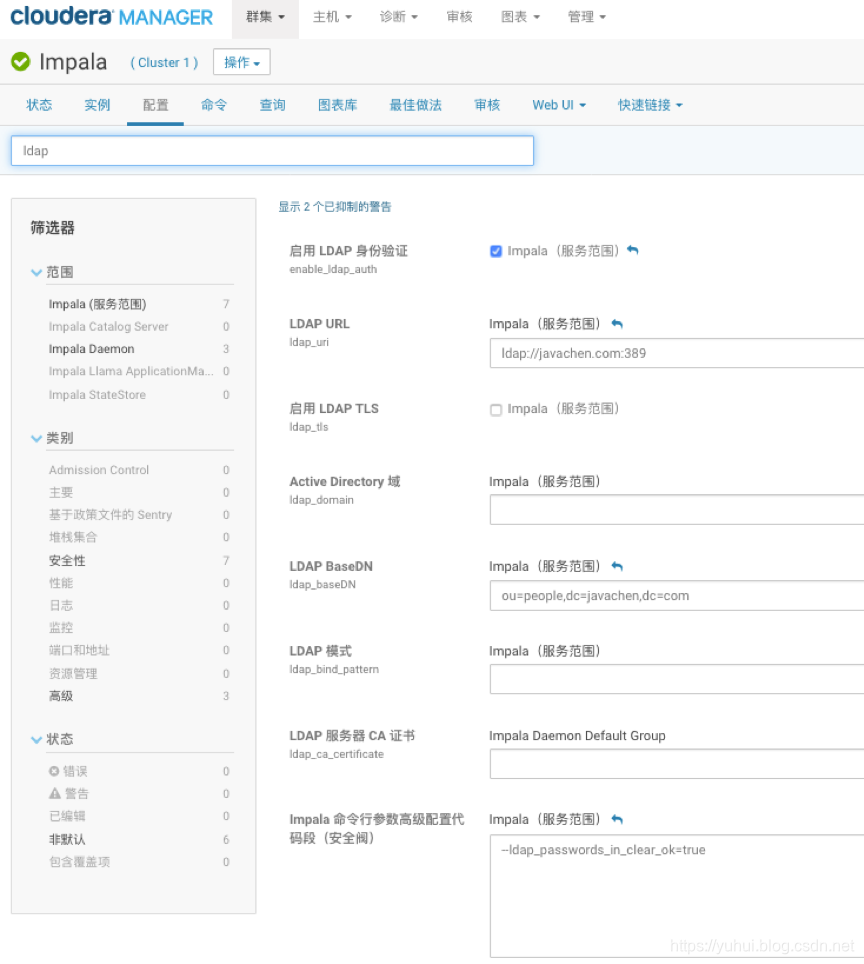
Task: Open the 审核 tab under Impala
Action: (x=487, y=105)
